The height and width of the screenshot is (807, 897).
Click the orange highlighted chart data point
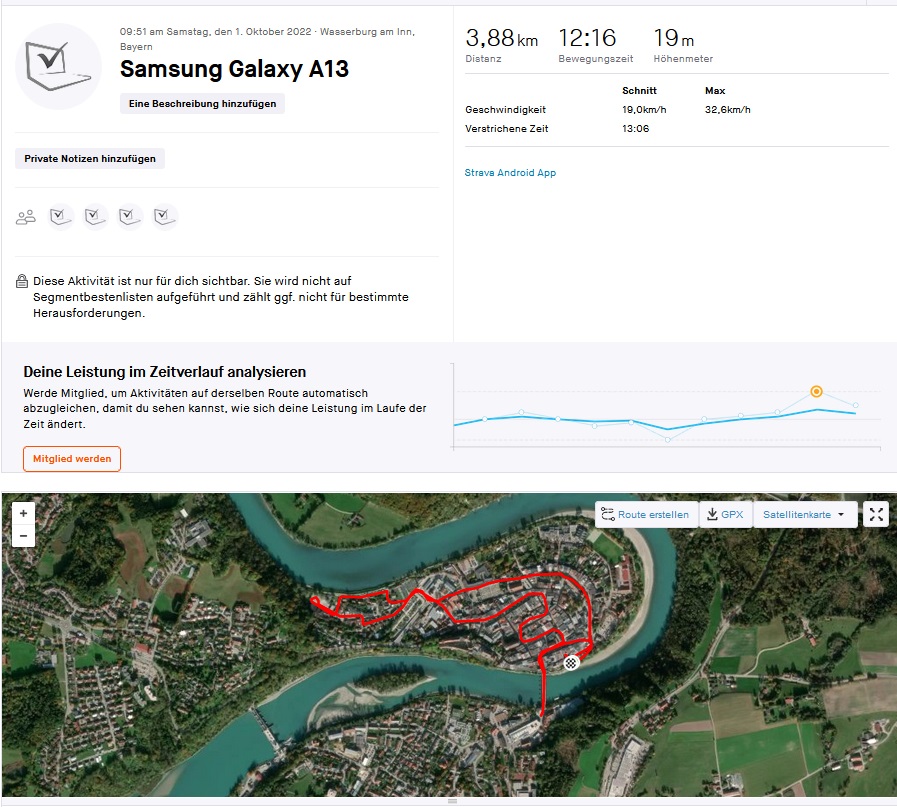tap(817, 391)
